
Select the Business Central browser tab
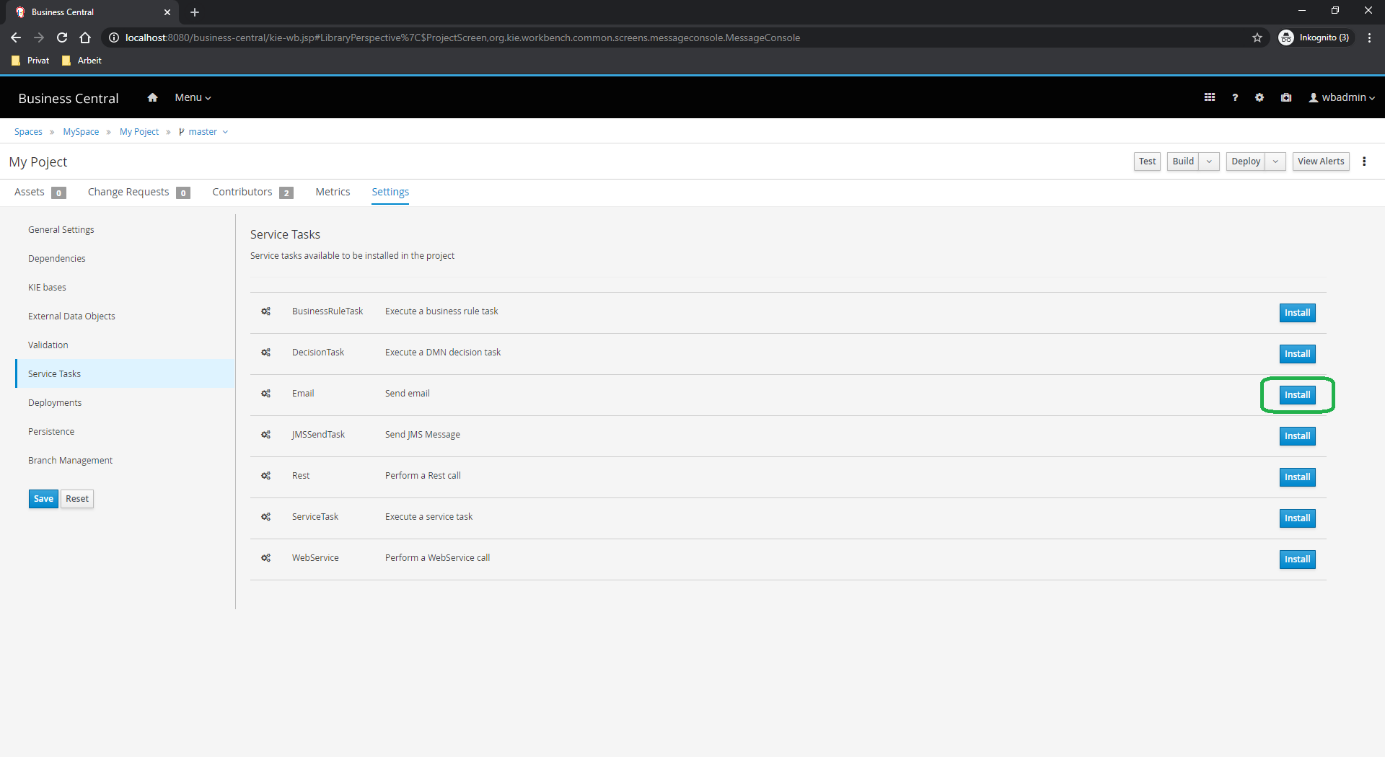click(x=92, y=12)
